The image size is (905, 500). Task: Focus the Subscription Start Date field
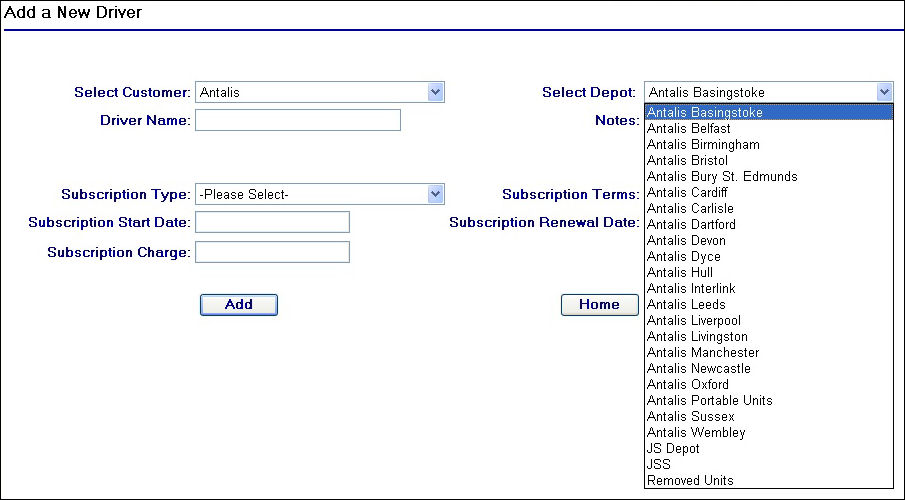pyautogui.click(x=272, y=222)
